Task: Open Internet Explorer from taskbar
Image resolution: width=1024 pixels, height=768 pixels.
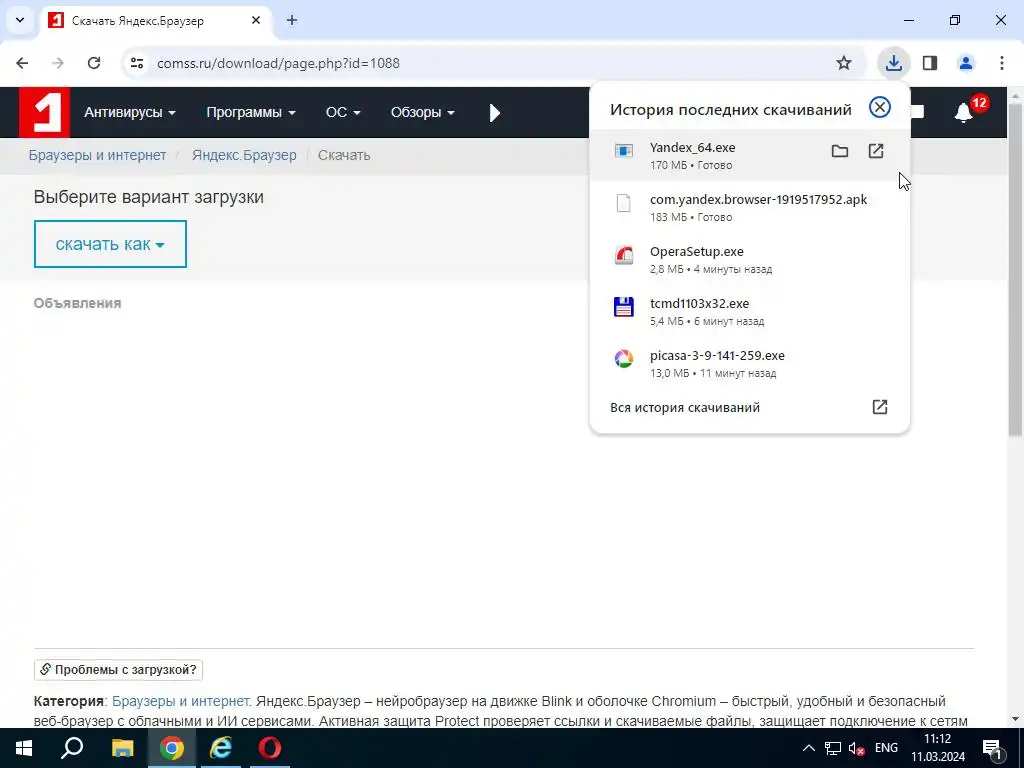Action: (221, 748)
